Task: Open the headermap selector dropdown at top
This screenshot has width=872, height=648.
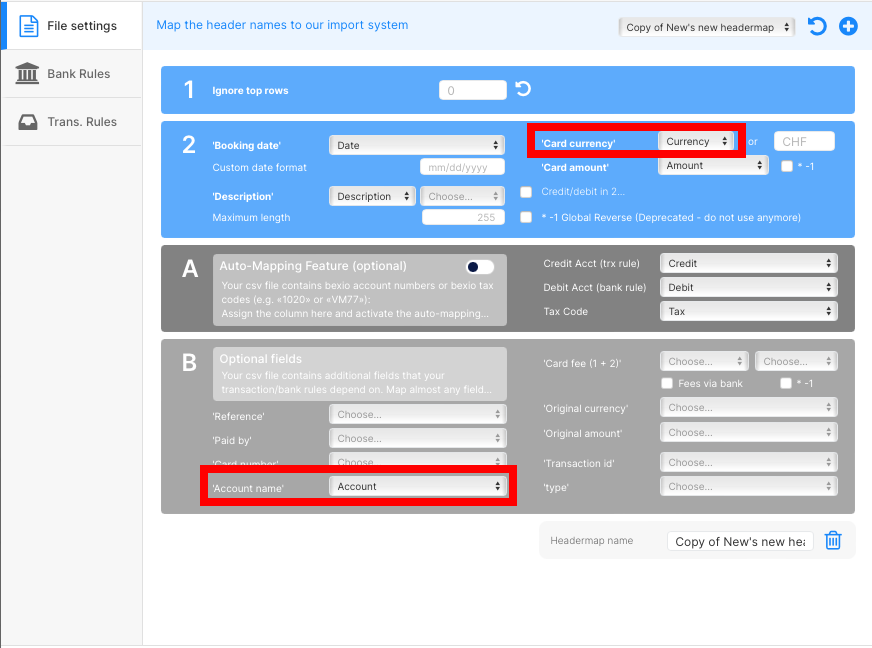Action: 706,28
